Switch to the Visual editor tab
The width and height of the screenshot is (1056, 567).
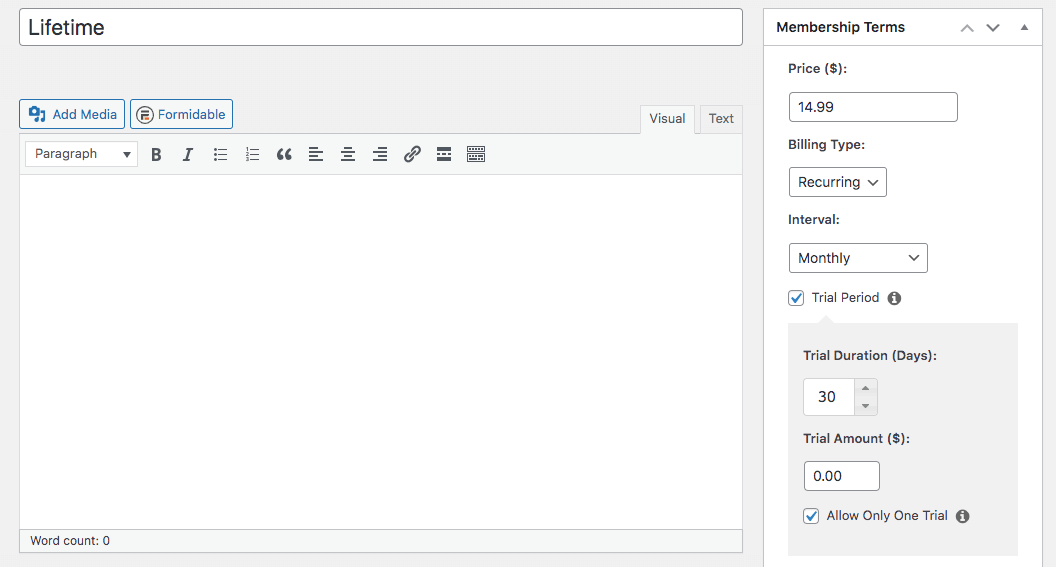[667, 119]
